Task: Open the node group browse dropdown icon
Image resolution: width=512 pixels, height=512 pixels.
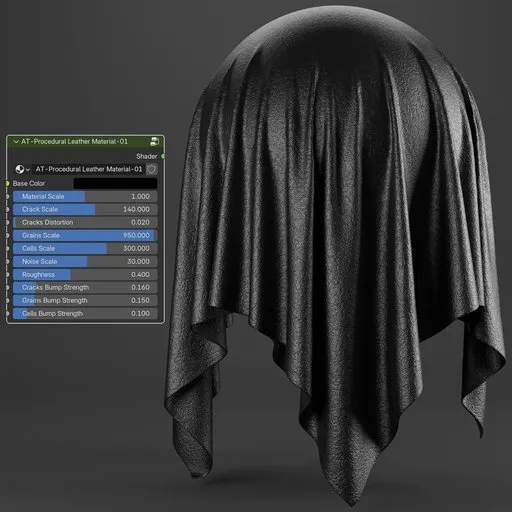Action: coord(23,169)
